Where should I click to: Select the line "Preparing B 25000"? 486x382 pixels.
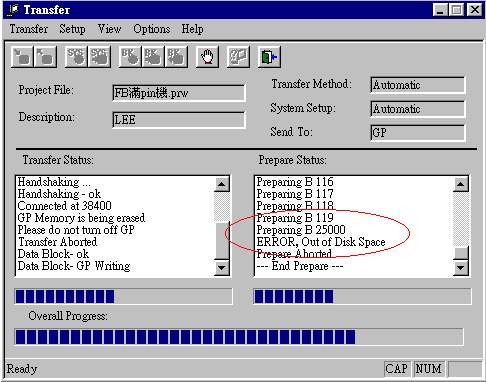pyautogui.click(x=301, y=230)
